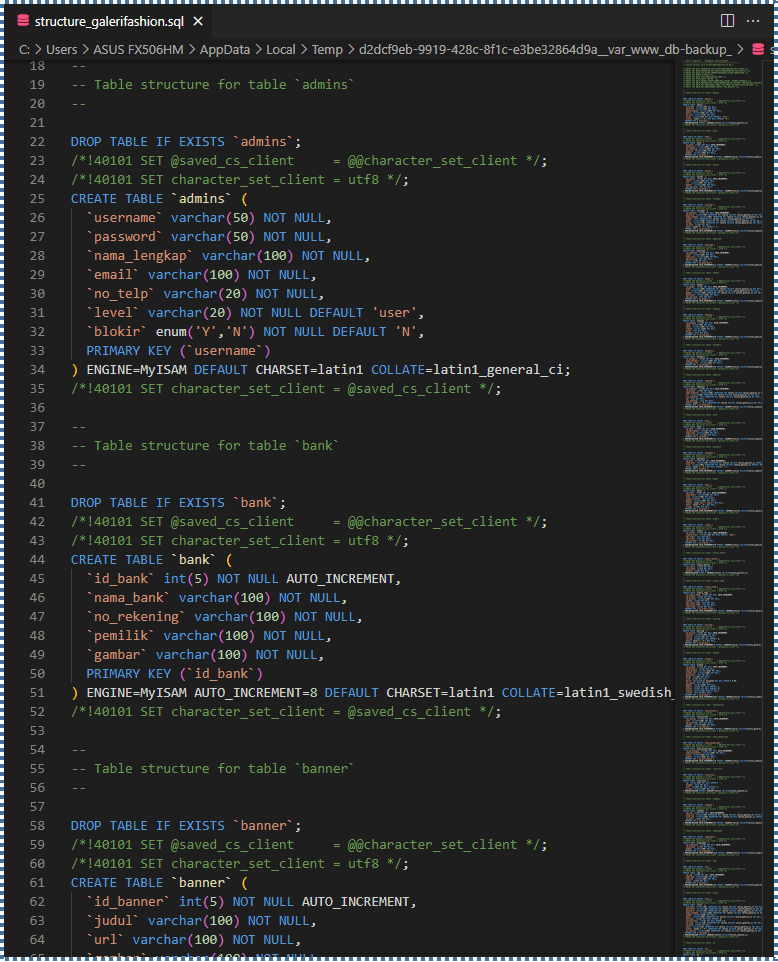Select the structure_galerifashion.sql editor tab
The height and width of the screenshot is (962, 778).
[x=108, y=21]
